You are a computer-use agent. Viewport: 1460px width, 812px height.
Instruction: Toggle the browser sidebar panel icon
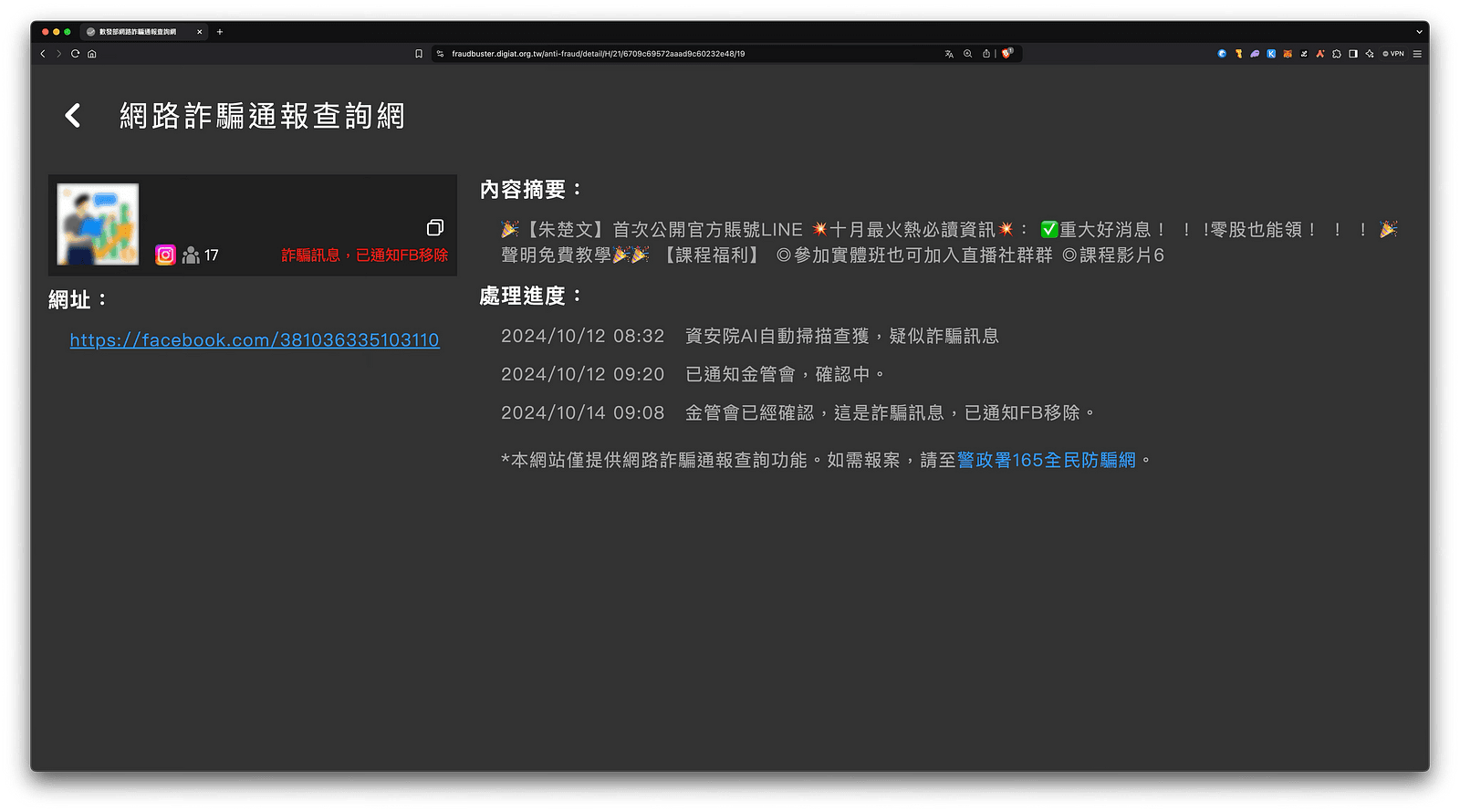pos(1353,54)
